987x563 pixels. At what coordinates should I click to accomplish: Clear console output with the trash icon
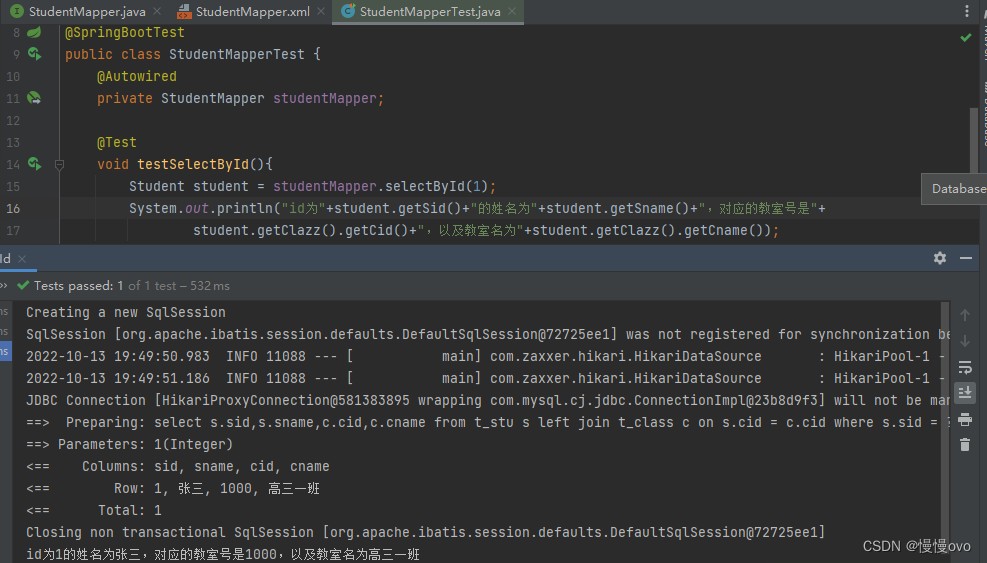click(965, 445)
